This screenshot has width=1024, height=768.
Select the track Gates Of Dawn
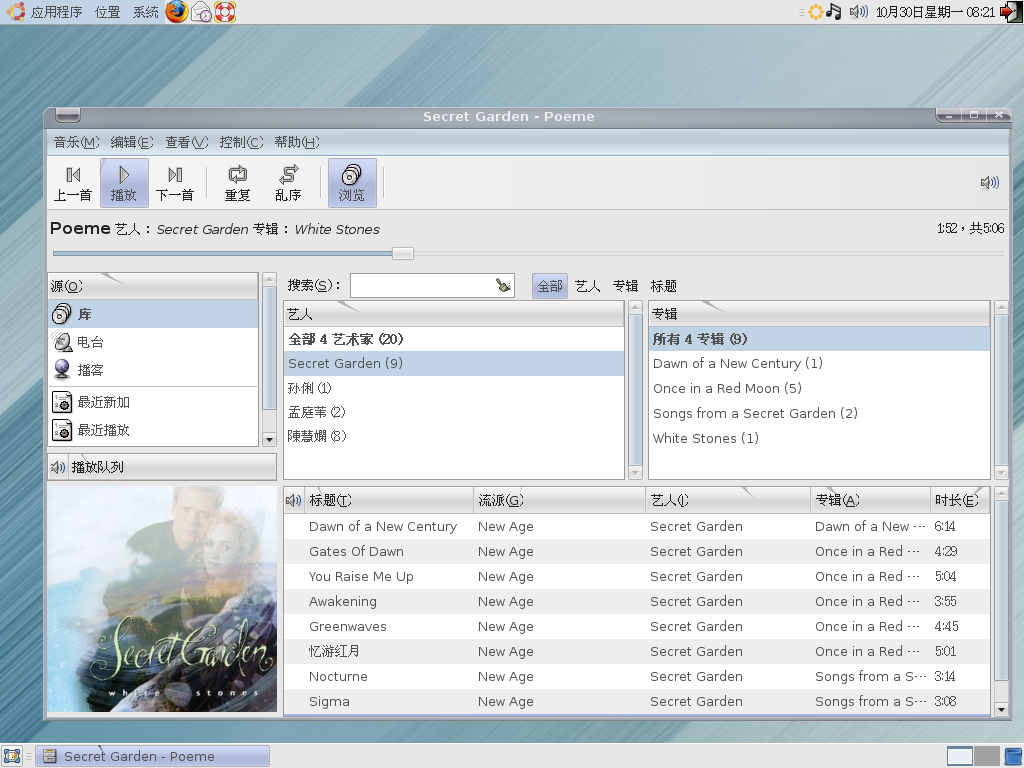tap(637, 551)
